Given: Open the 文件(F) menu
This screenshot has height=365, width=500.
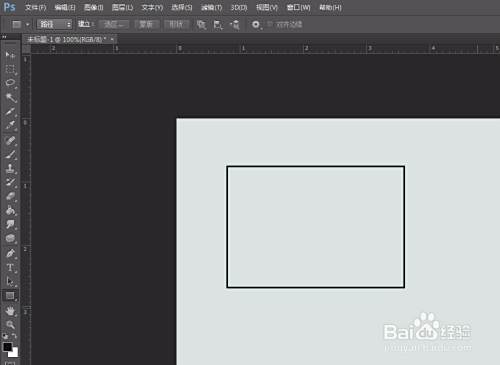Looking at the screenshot, I should 35,7.
